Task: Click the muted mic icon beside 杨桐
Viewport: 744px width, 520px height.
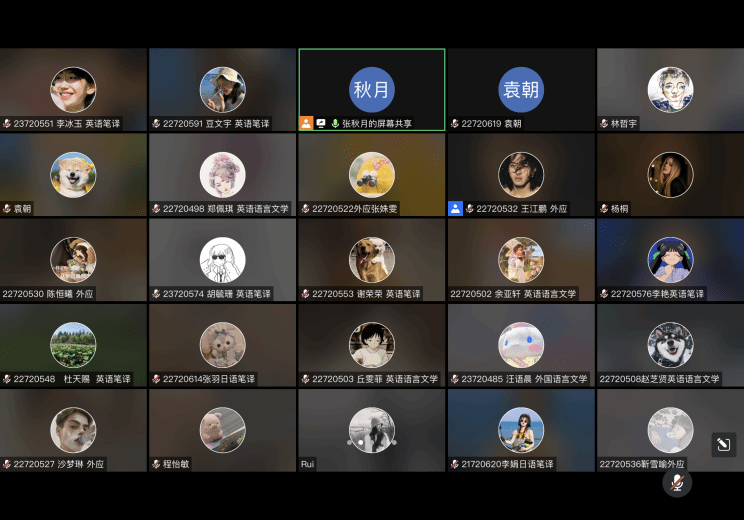Action: pos(604,209)
